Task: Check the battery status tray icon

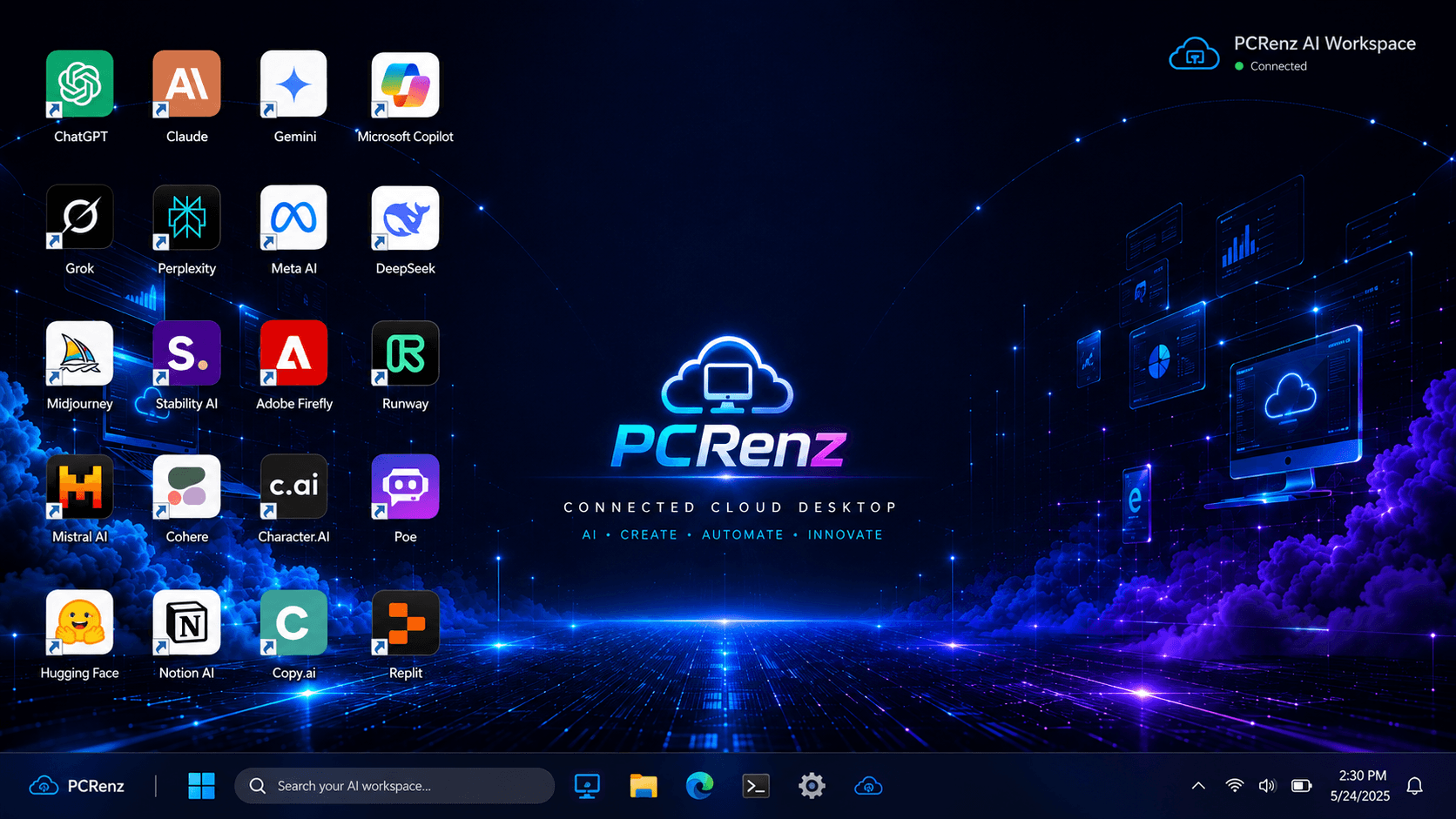Action: click(1301, 786)
